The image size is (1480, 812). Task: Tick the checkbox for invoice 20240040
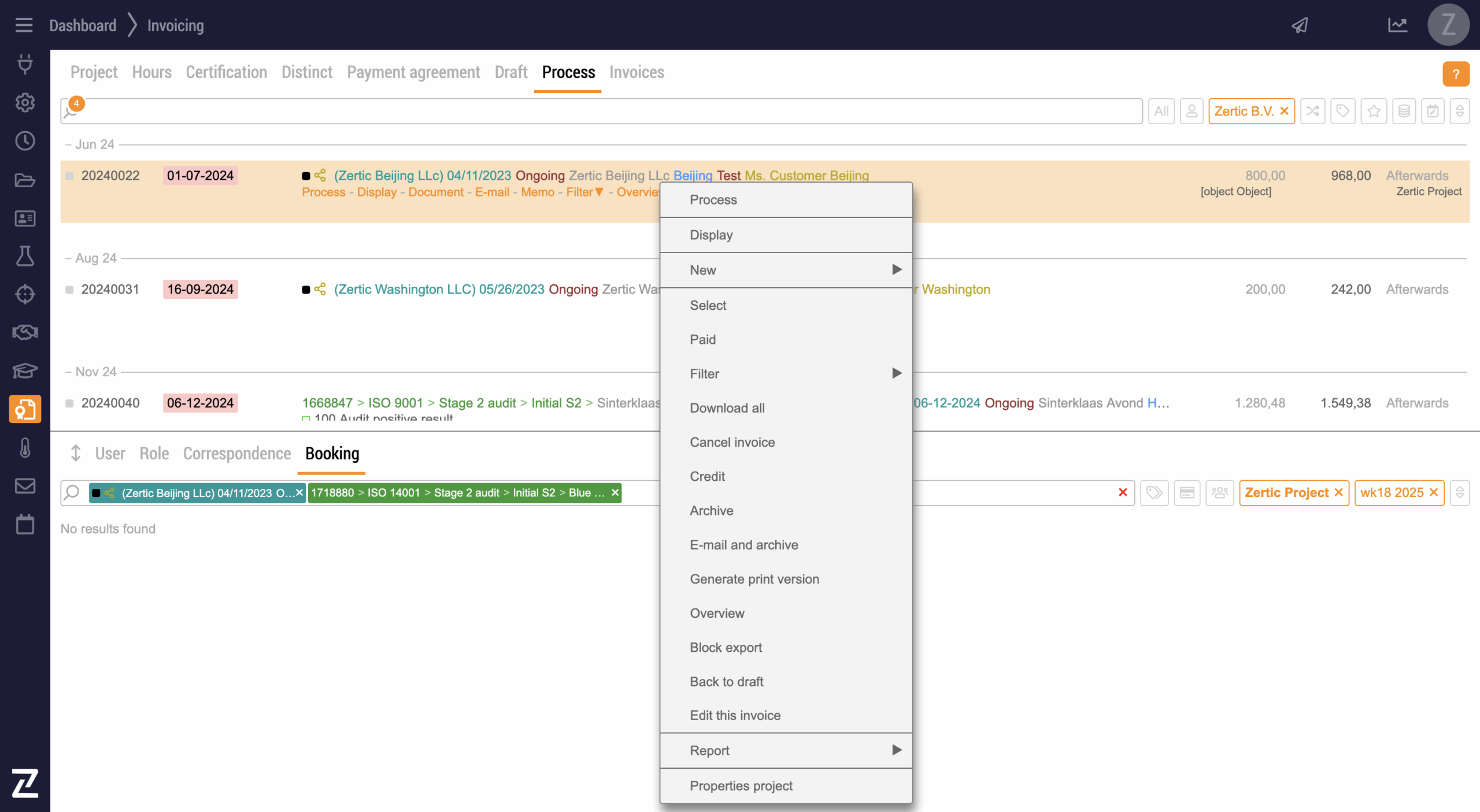[x=69, y=403]
